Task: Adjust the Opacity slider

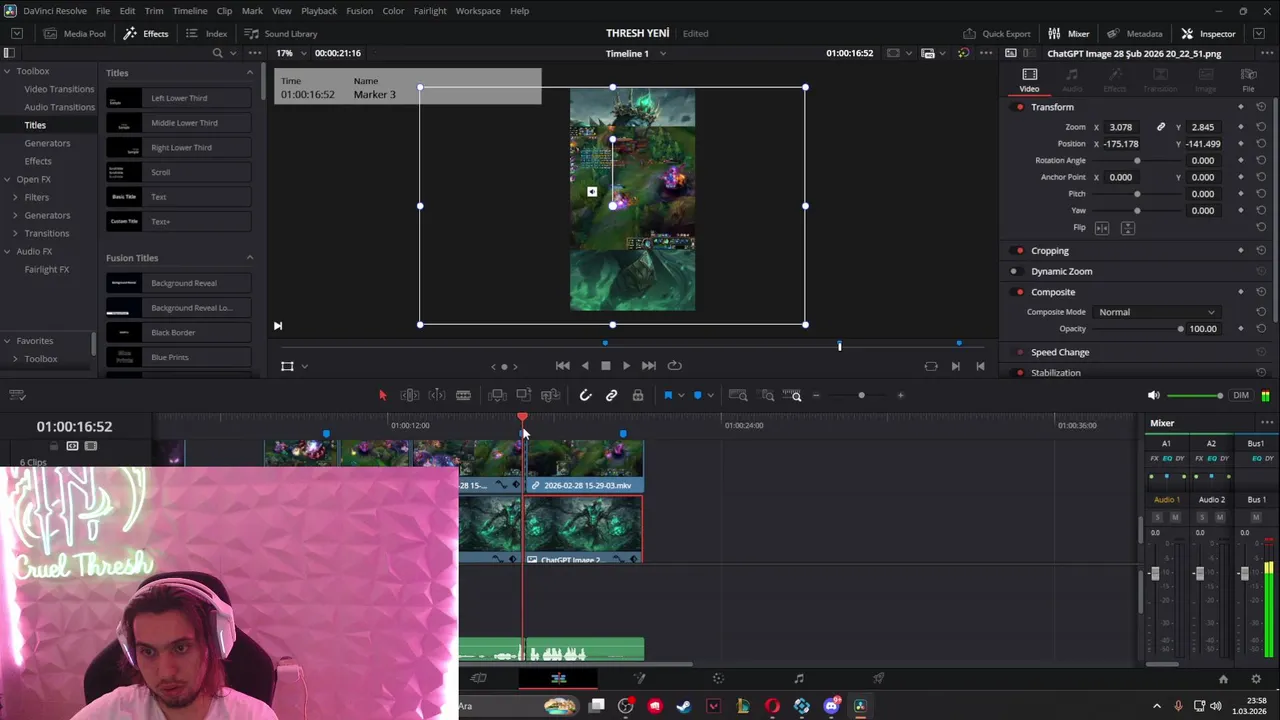Action: 1138,329
